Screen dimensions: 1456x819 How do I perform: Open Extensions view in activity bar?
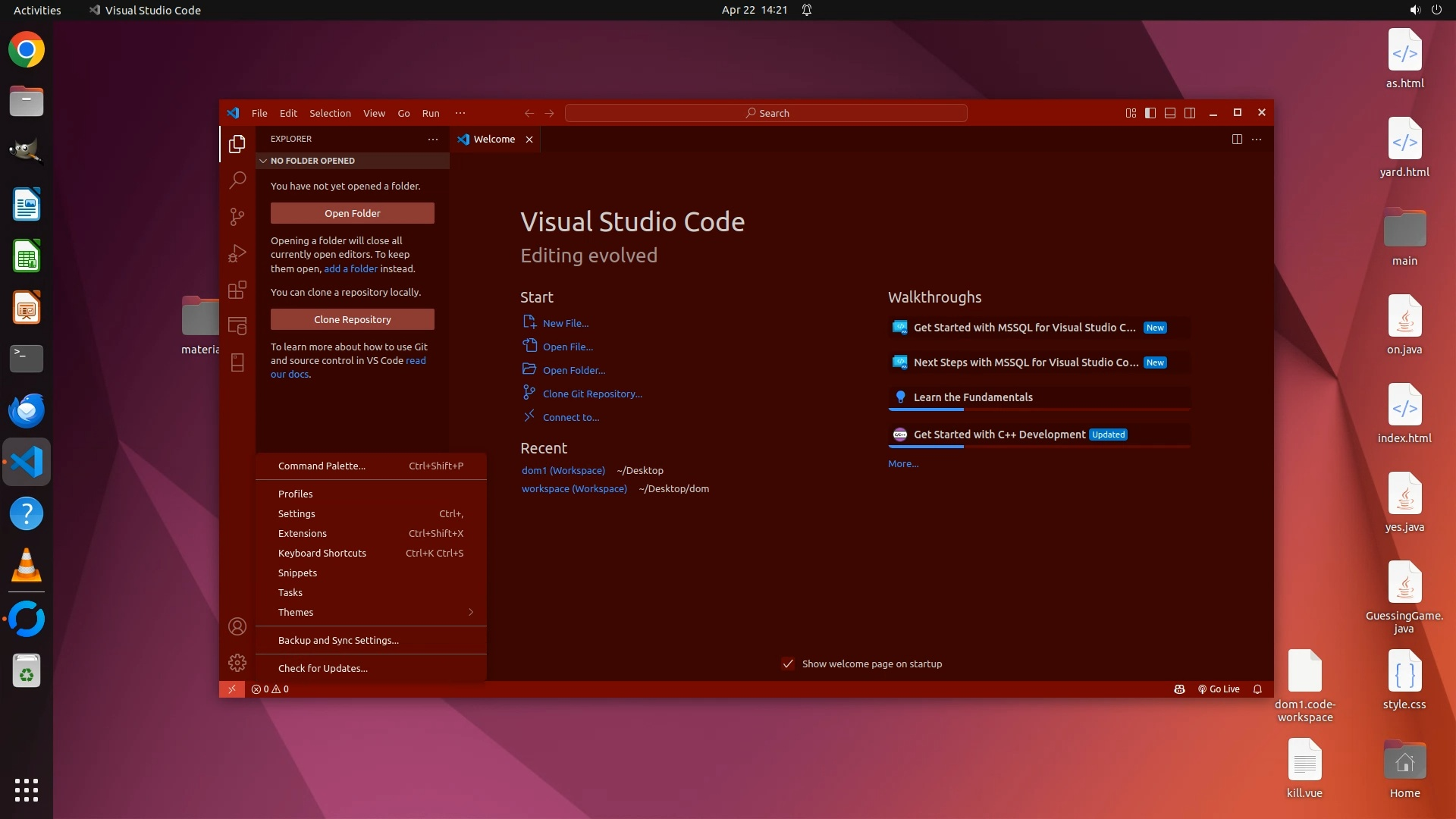[x=237, y=290]
